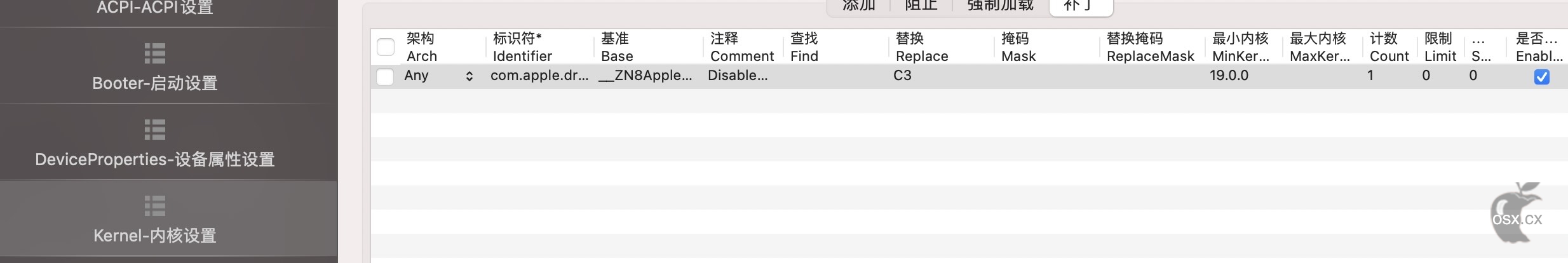Uncheck the Enabled checkbox for the patch
1568x263 pixels.
tap(1542, 77)
